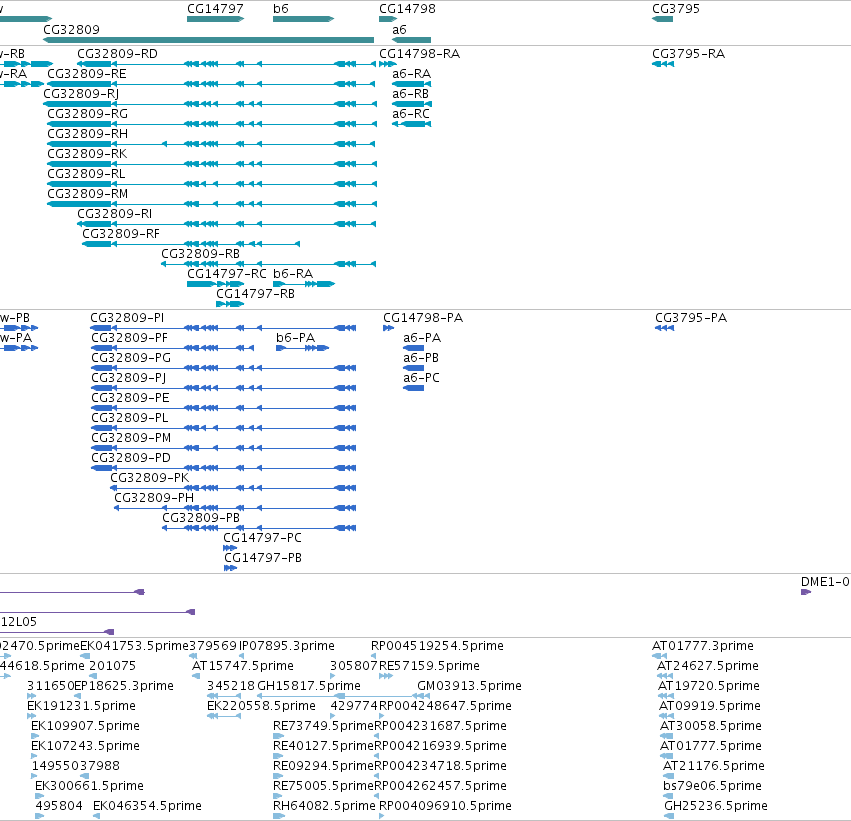
Task: Select transcript CG32809-RG
Action: pos(212,124)
